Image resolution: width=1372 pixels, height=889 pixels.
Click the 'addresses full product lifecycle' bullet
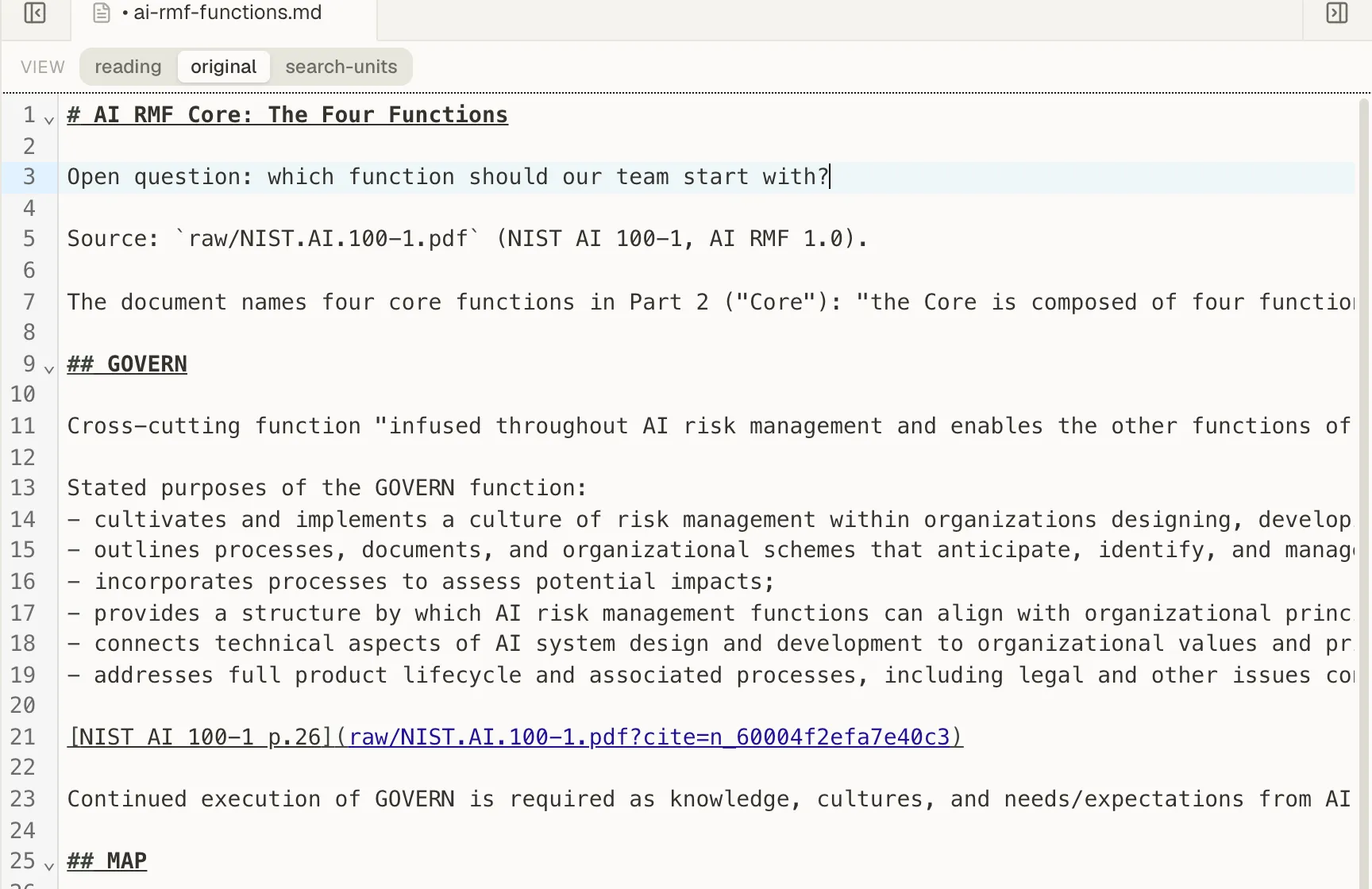709,675
